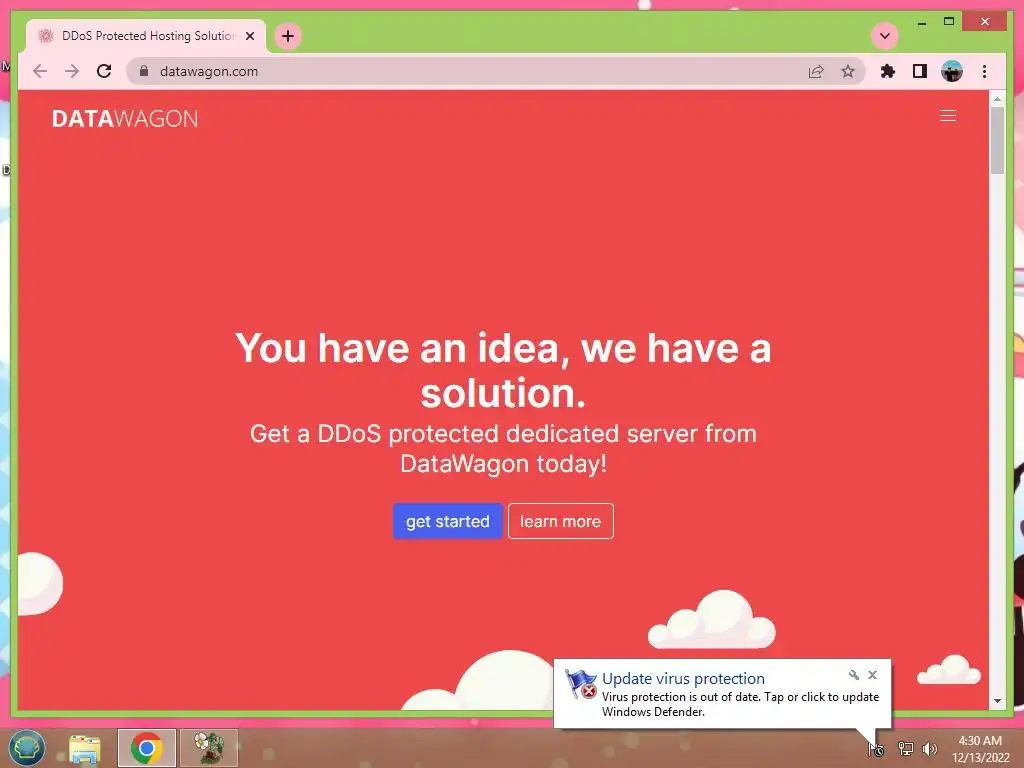Open notification settings wrench icon
The width and height of the screenshot is (1024, 768).
click(854, 675)
